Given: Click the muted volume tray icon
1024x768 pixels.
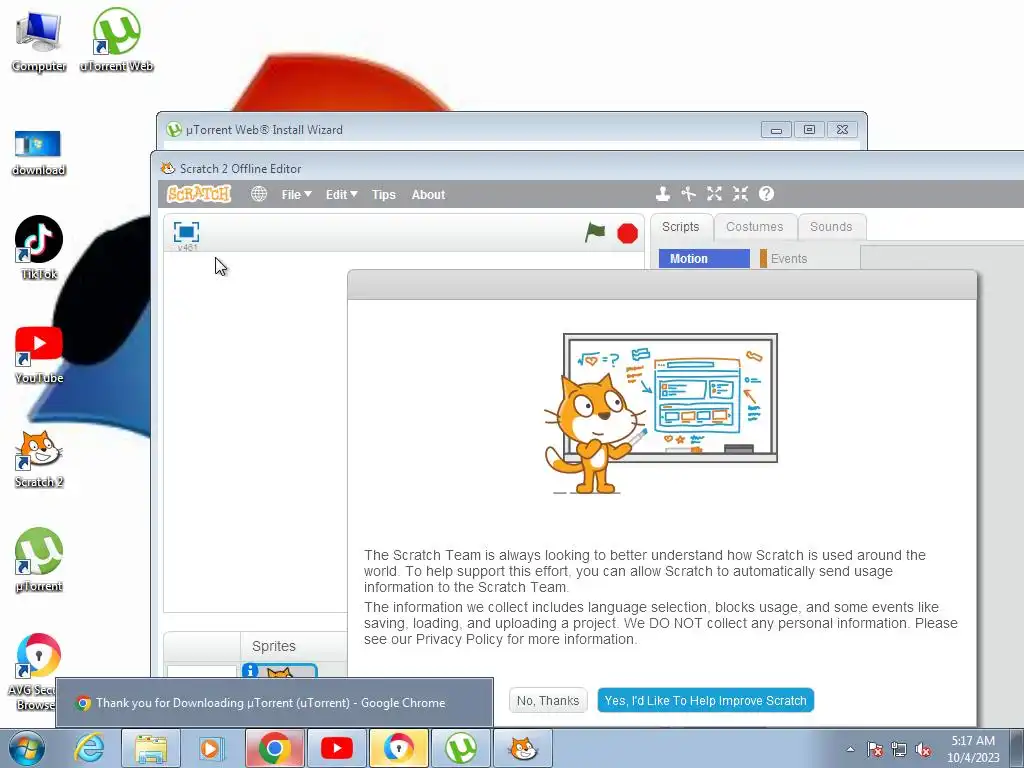Looking at the screenshot, I should 923,749.
